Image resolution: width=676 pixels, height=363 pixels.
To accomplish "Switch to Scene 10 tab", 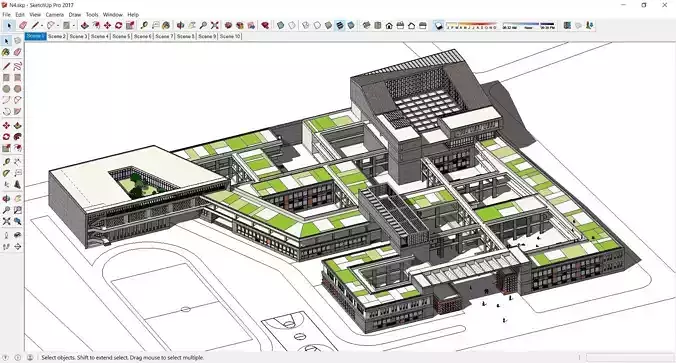I will 230,36.
